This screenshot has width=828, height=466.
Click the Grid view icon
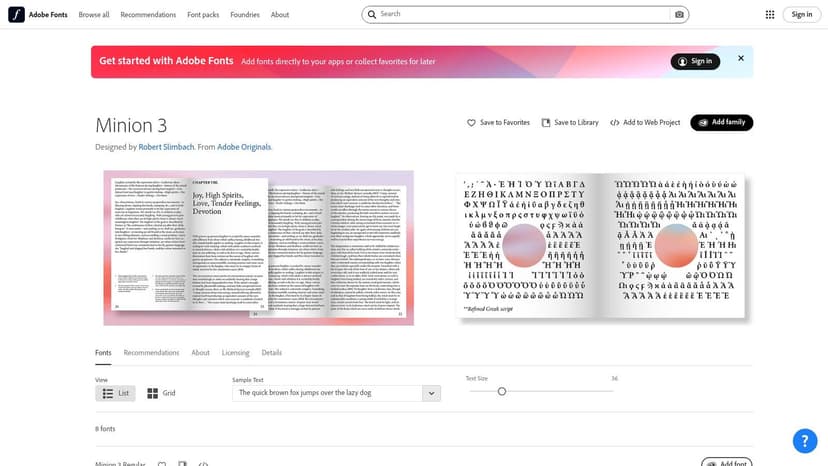tap(153, 393)
